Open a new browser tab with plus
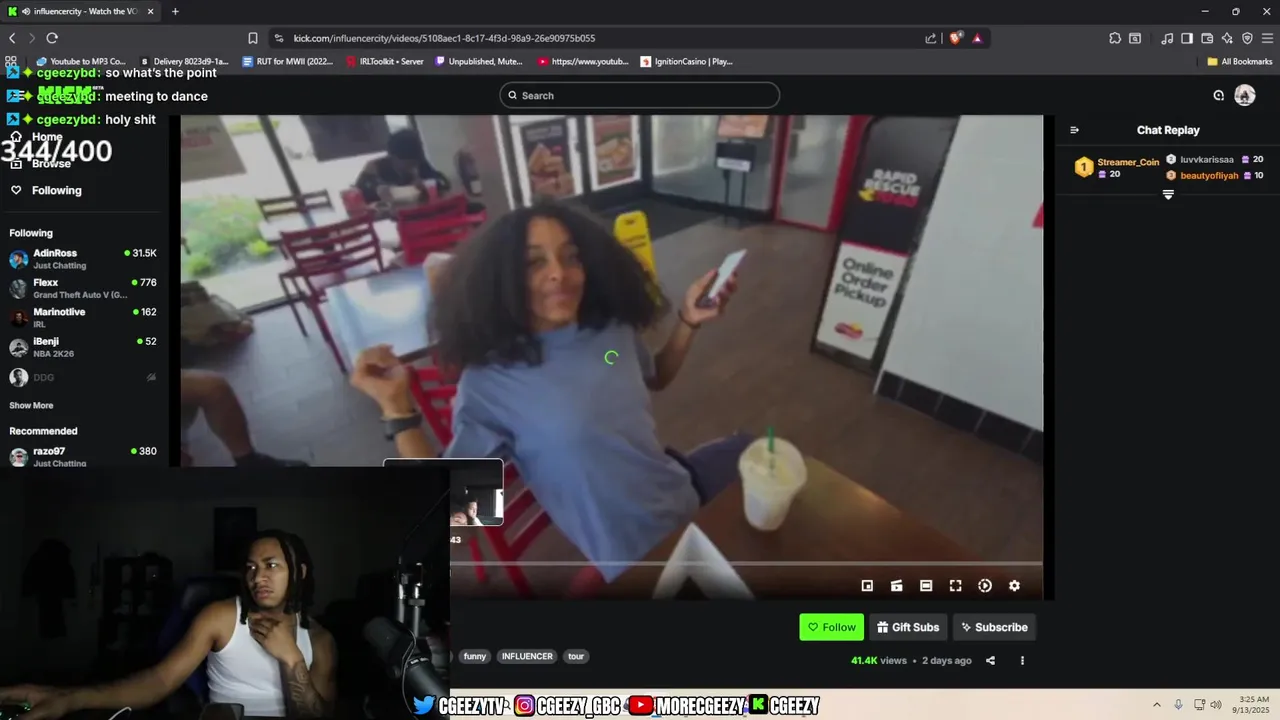The image size is (1280, 720). point(175,11)
